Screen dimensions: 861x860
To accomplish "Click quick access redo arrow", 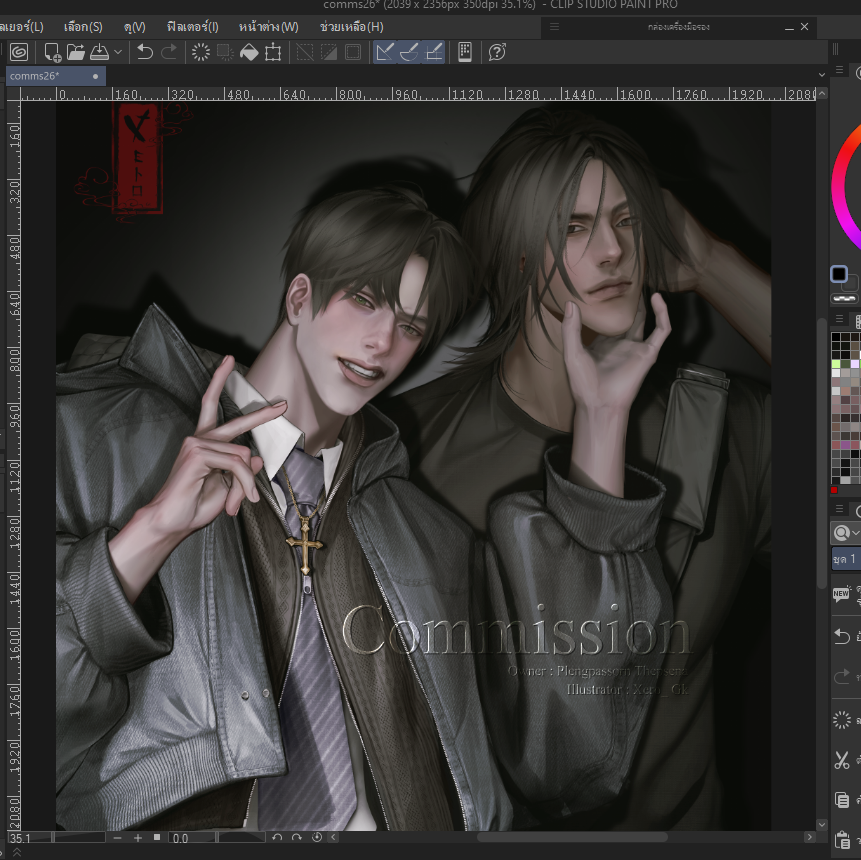I will (842, 677).
